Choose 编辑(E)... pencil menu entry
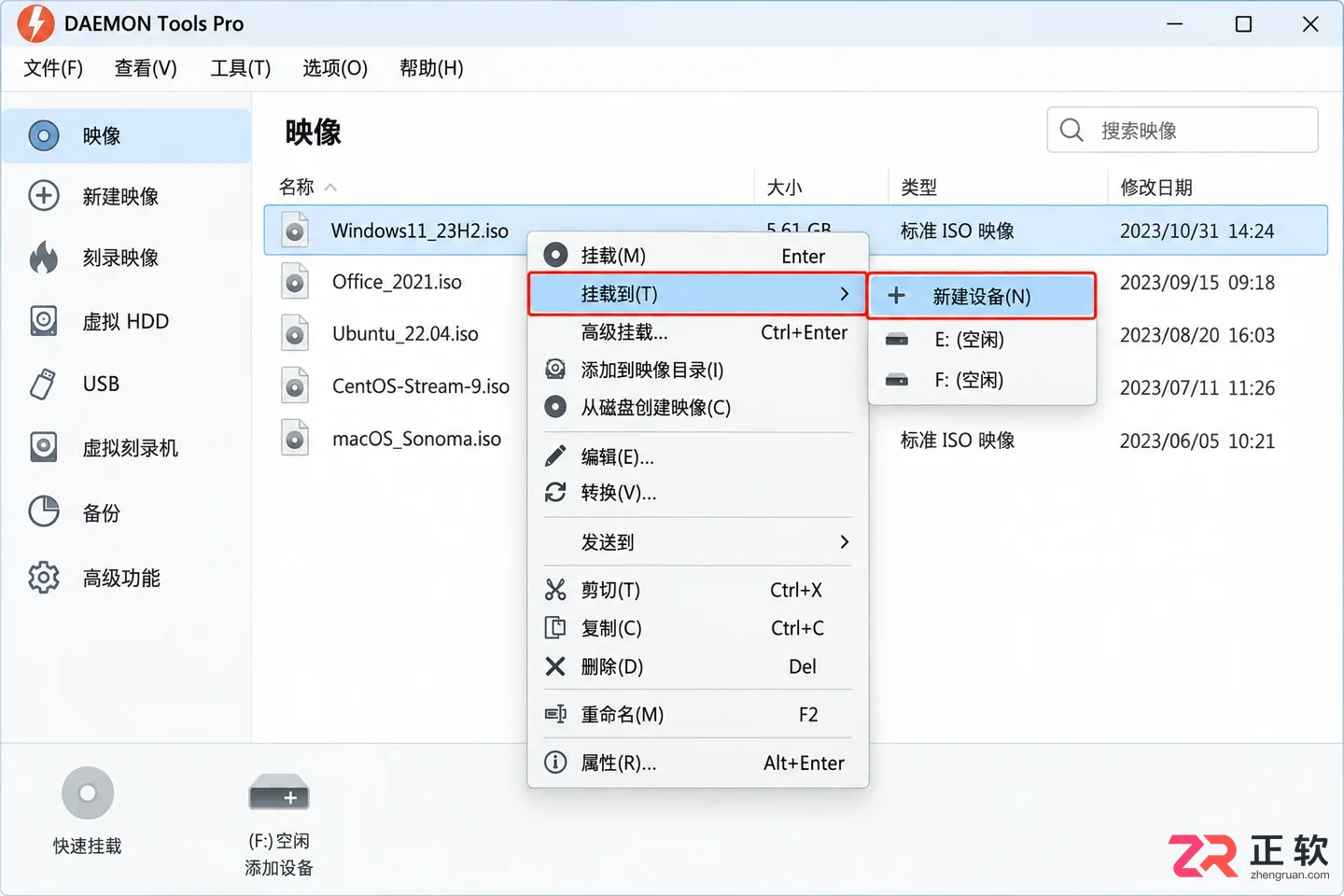1344x896 pixels. point(698,456)
